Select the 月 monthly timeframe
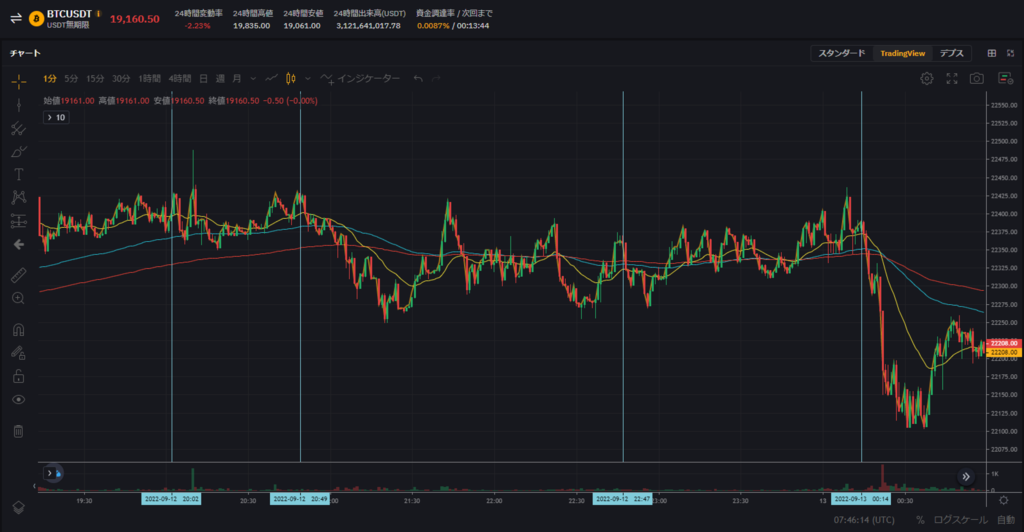The width and height of the screenshot is (1024, 532). coord(237,78)
